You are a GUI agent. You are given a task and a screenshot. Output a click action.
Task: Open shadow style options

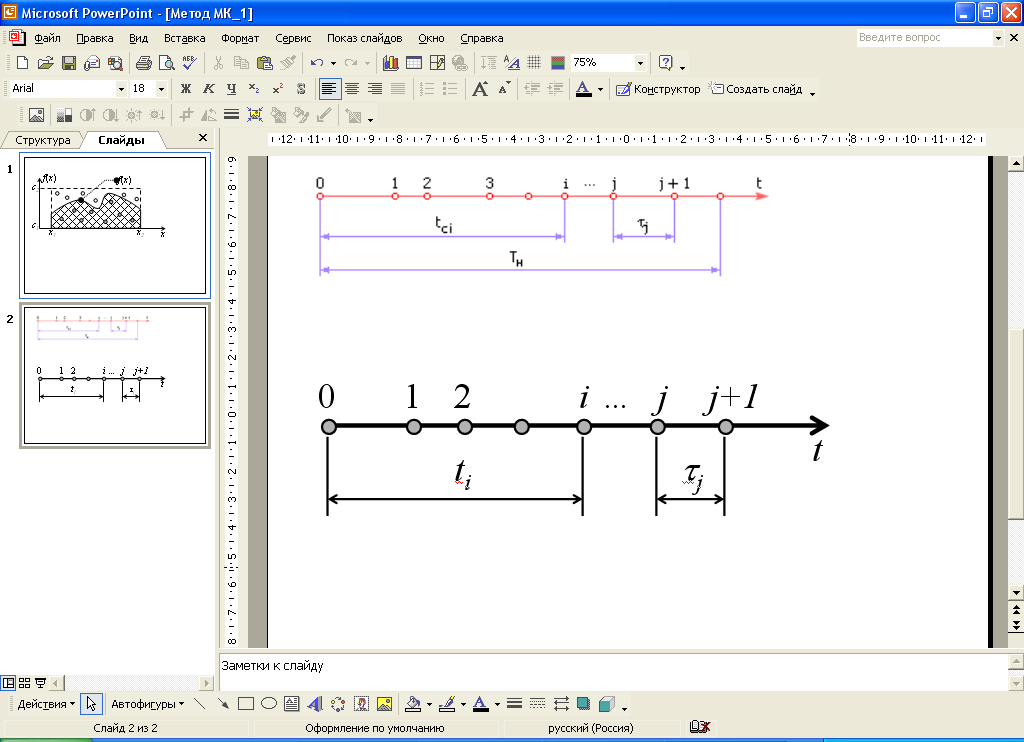pyautogui.click(x=583, y=704)
